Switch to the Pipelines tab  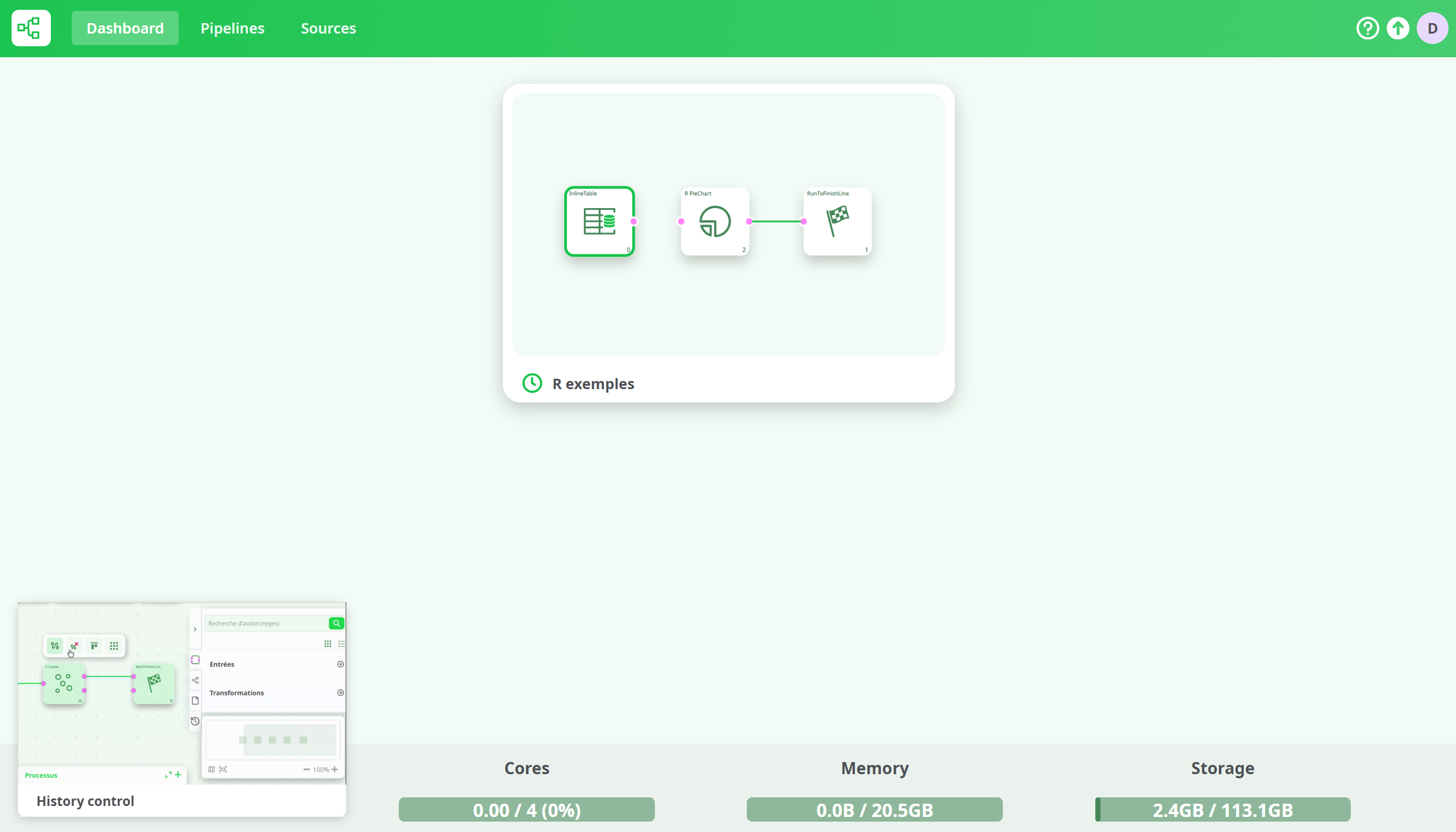[x=232, y=28]
